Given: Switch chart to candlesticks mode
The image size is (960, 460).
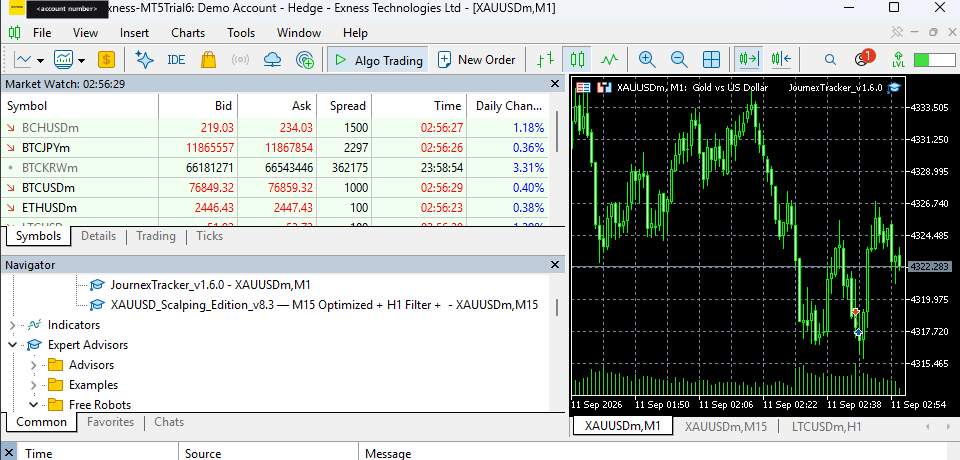Looking at the screenshot, I should (577, 60).
